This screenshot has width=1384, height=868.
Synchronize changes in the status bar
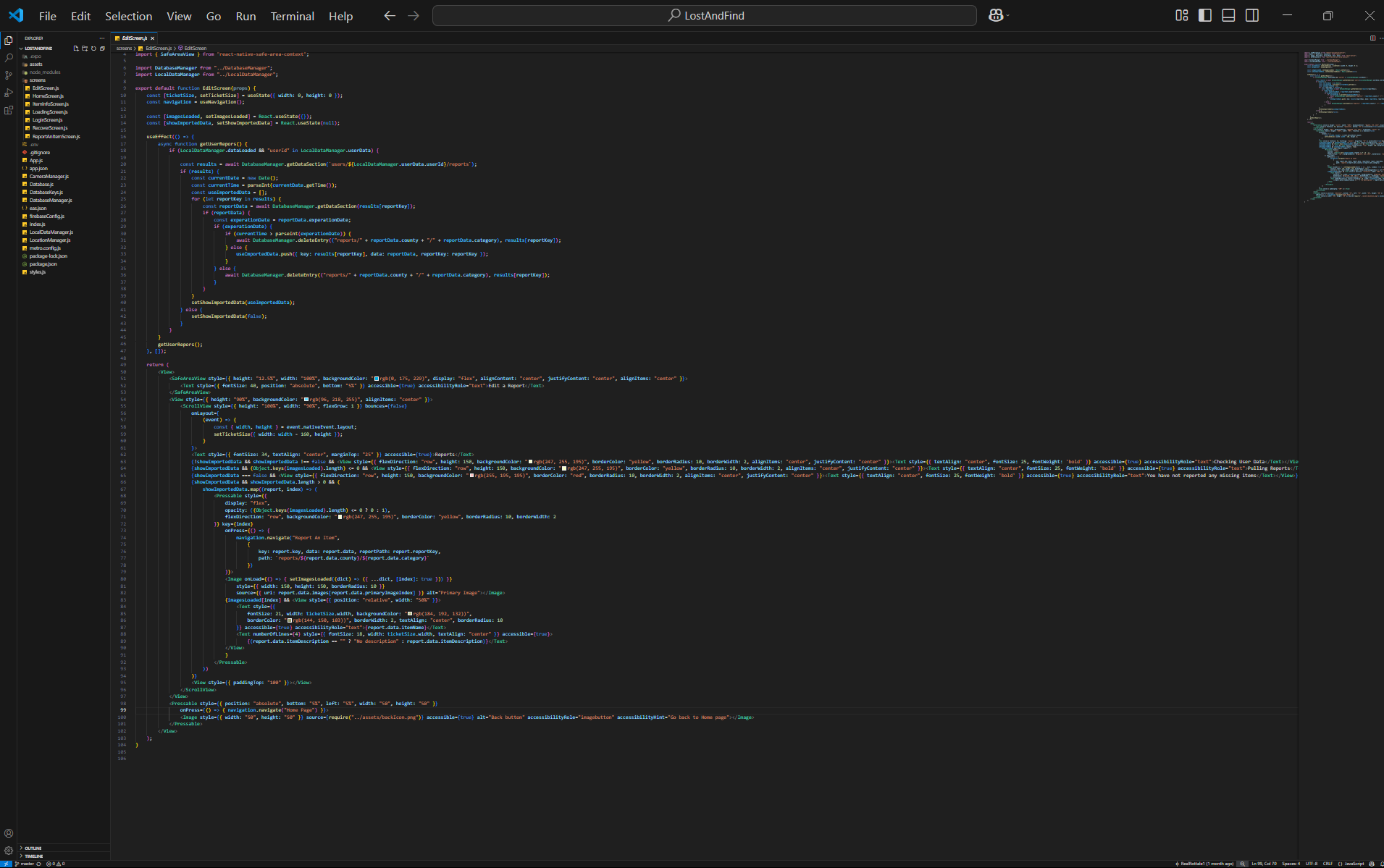[x=39, y=864]
